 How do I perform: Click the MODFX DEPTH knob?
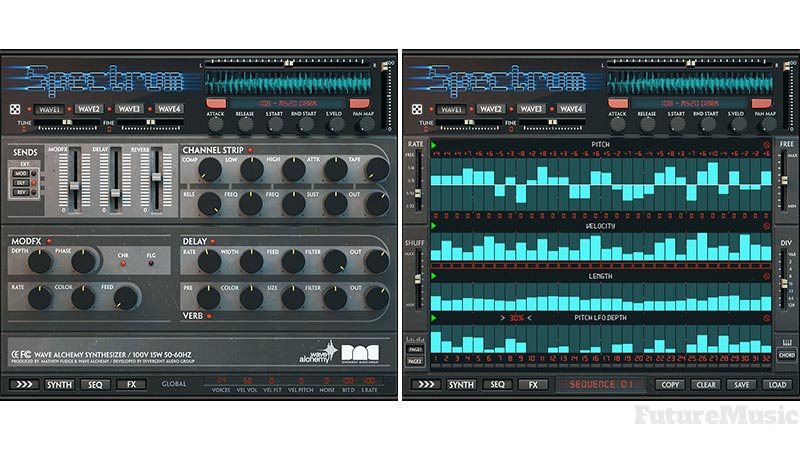click(39, 262)
